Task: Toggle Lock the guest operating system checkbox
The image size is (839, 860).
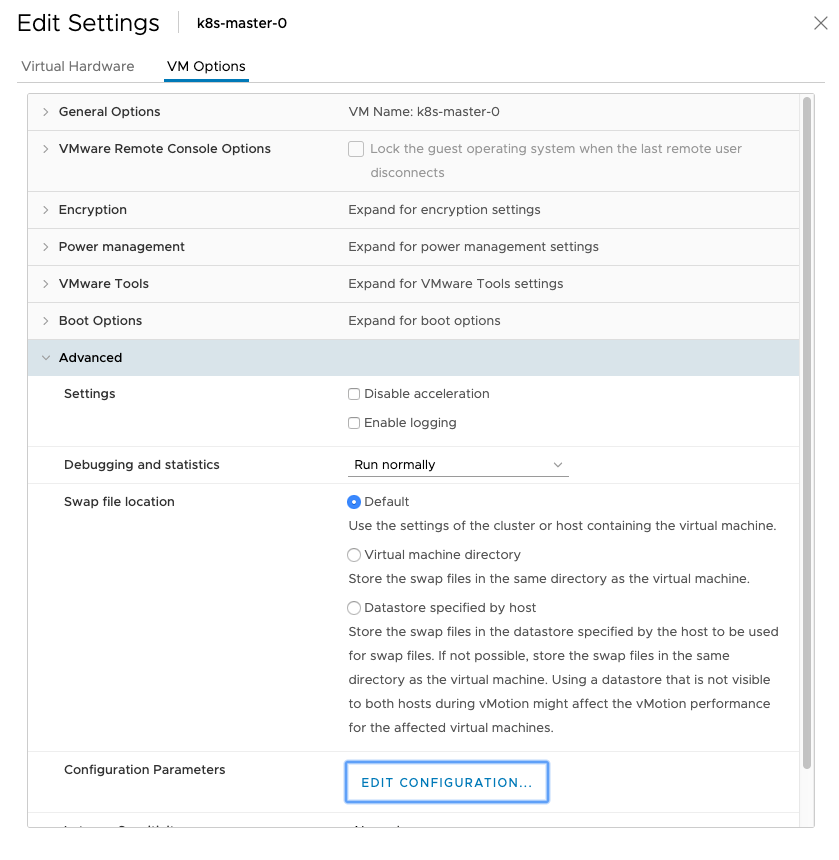Action: [x=356, y=149]
